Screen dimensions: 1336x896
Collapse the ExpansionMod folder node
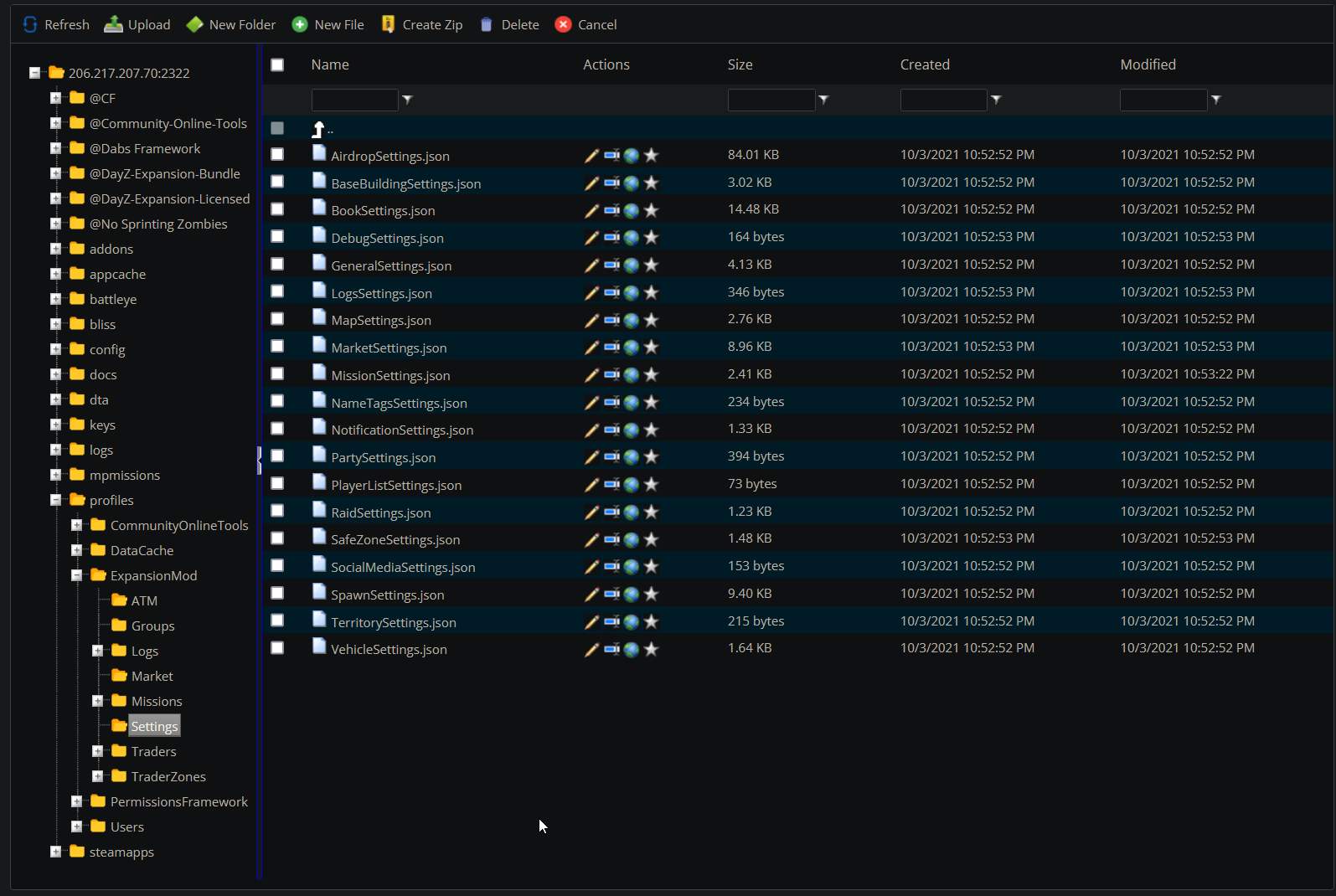point(77,575)
